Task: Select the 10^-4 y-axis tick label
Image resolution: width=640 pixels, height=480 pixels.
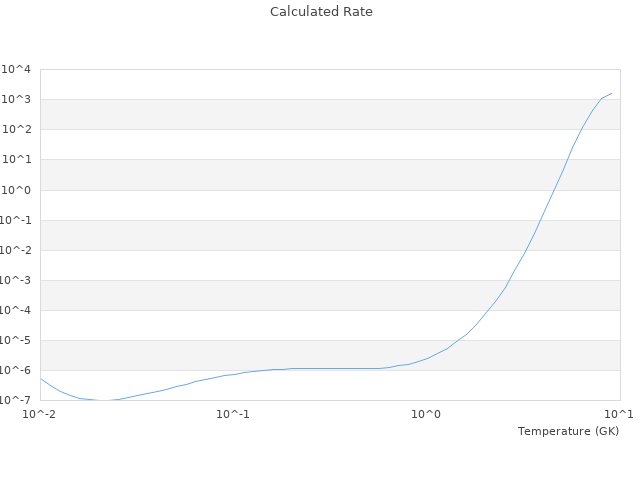Action: [x=16, y=310]
